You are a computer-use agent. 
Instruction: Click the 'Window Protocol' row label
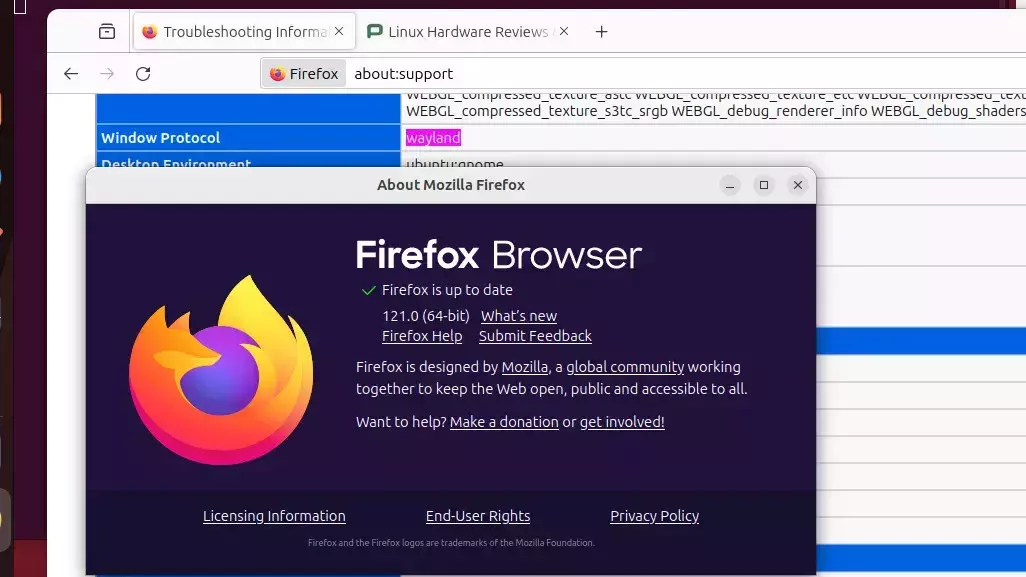160,138
